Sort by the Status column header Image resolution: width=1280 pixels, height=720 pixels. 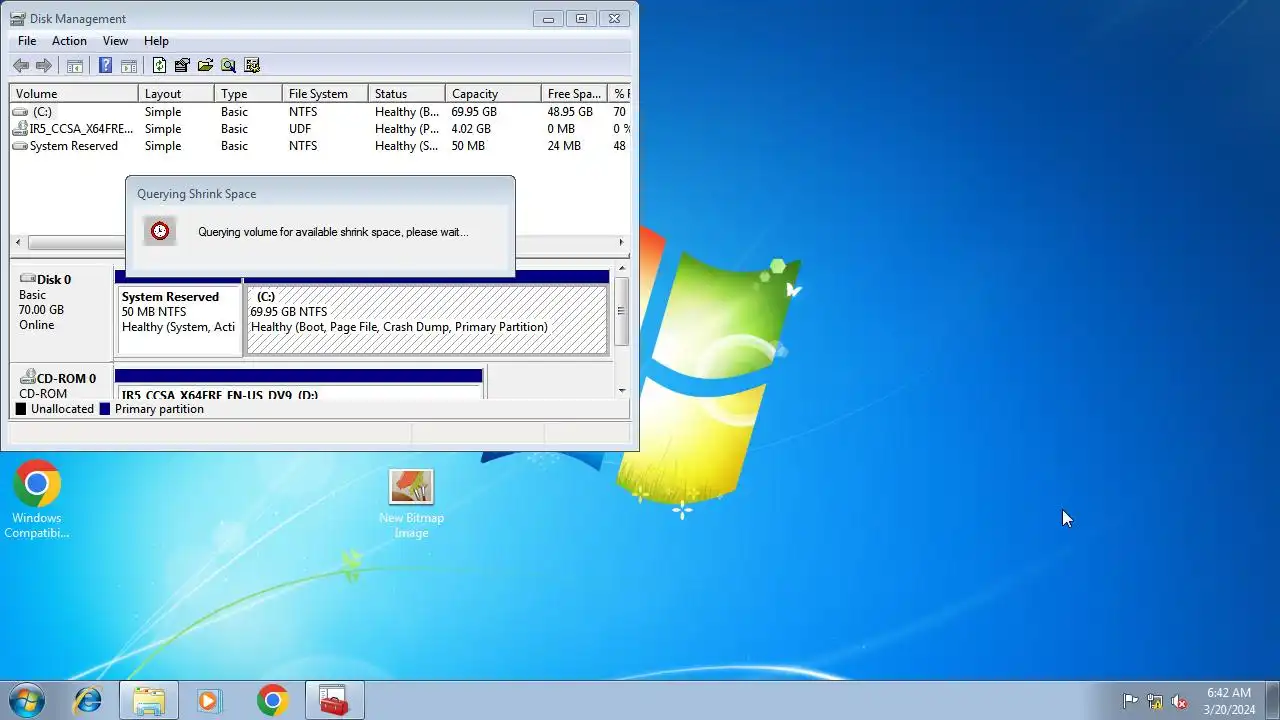point(406,94)
